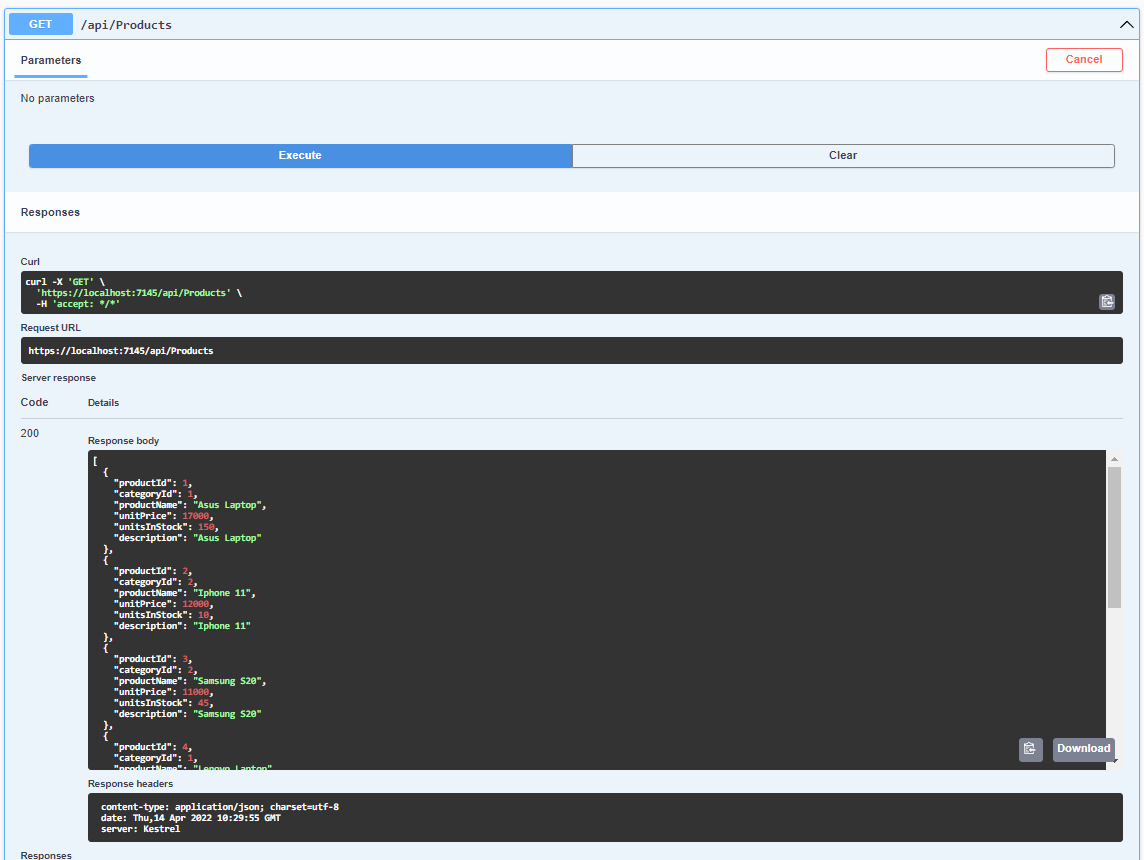Click the bottom Responses label
1144x860 pixels.
tap(45, 855)
